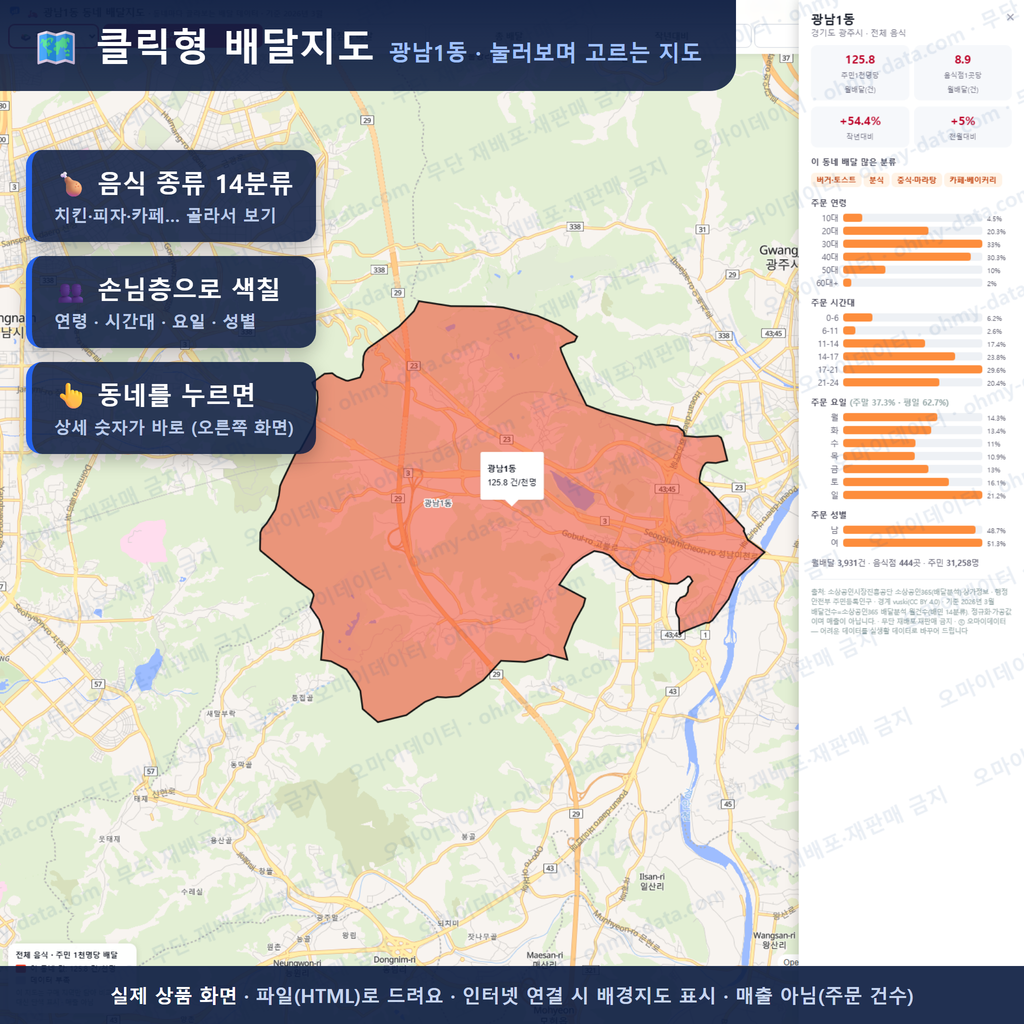Screen dimensions: 1024x1024
Task: Click the 일 (Sunday) order bar
Action: [912, 495]
